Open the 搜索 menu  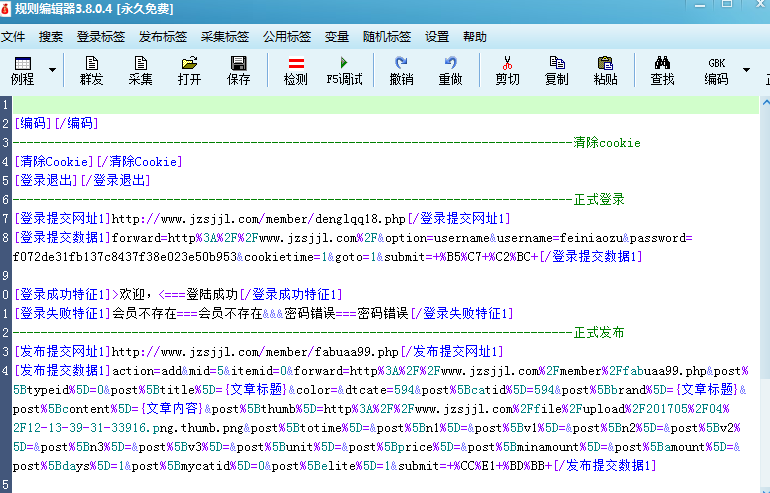pyautogui.click(x=51, y=37)
